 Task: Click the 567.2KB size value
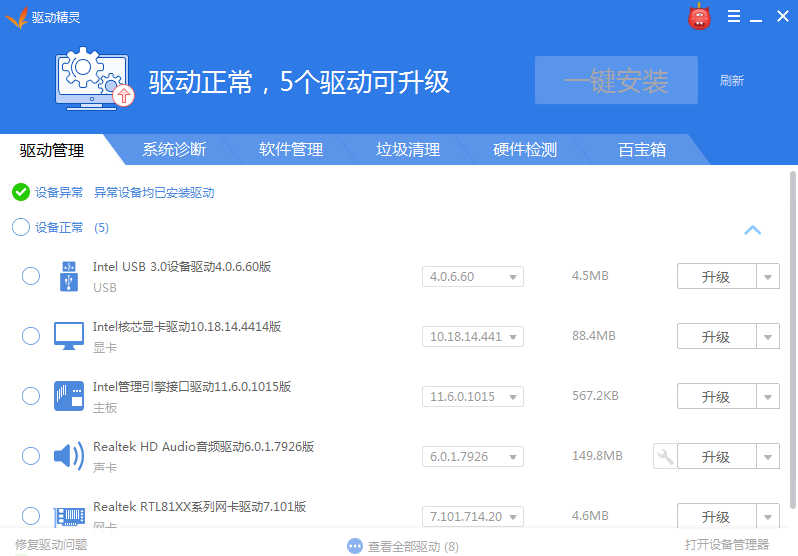pos(595,396)
